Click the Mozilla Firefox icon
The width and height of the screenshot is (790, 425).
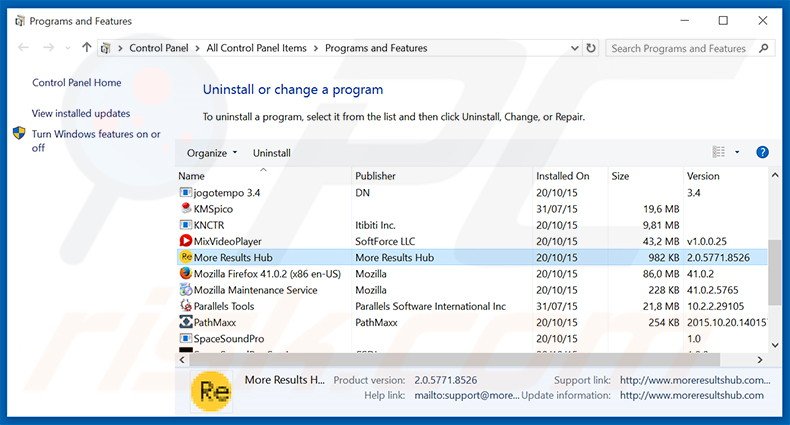pyautogui.click(x=186, y=273)
